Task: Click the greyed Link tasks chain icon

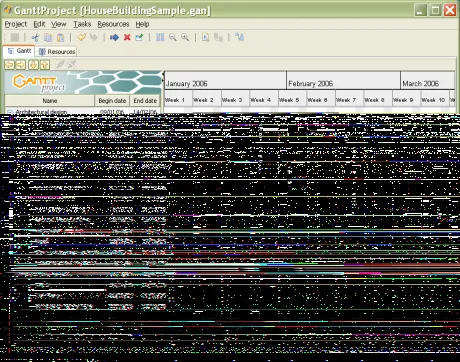Action: (60, 64)
